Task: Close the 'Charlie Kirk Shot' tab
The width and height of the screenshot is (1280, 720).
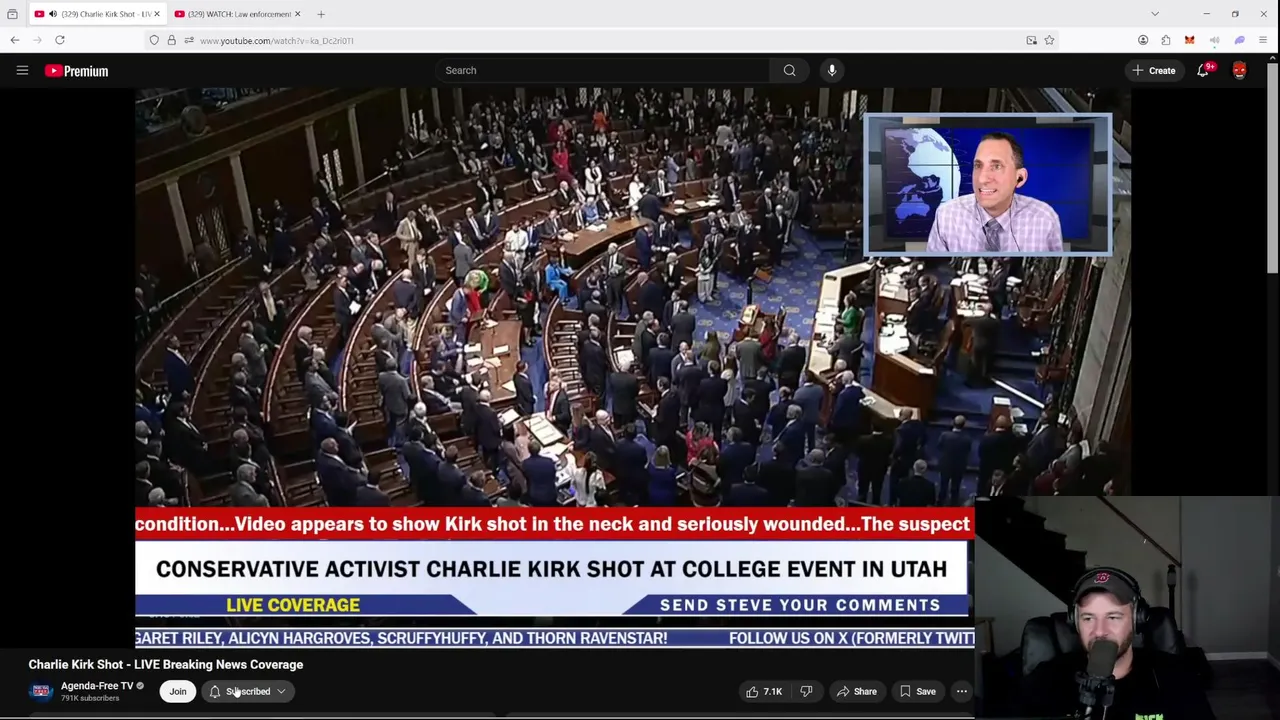Action: click(157, 14)
